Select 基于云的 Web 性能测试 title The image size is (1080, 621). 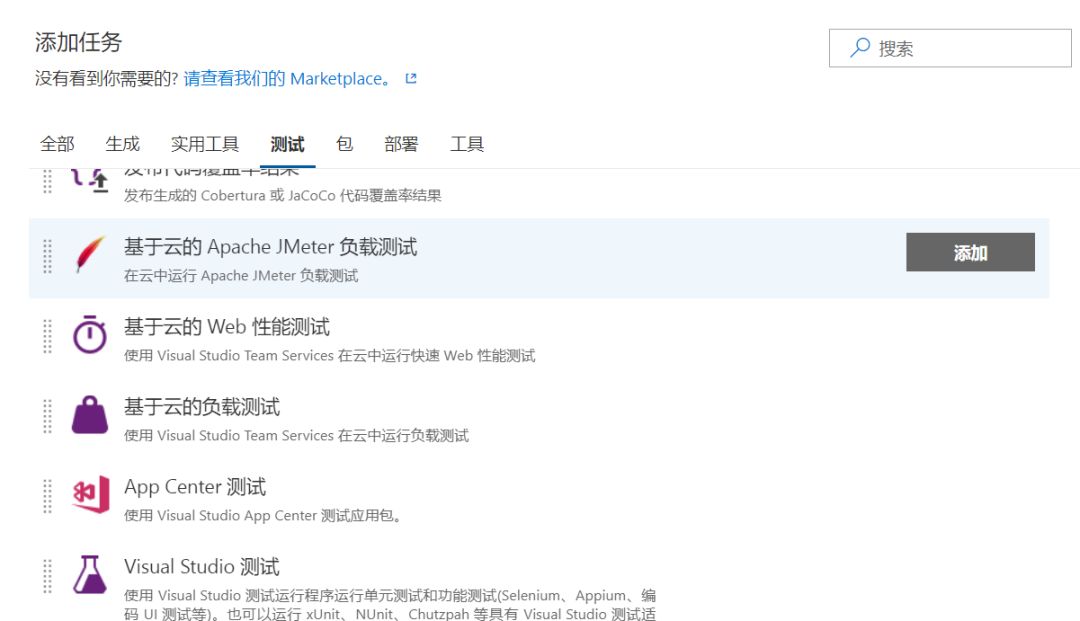click(x=227, y=326)
